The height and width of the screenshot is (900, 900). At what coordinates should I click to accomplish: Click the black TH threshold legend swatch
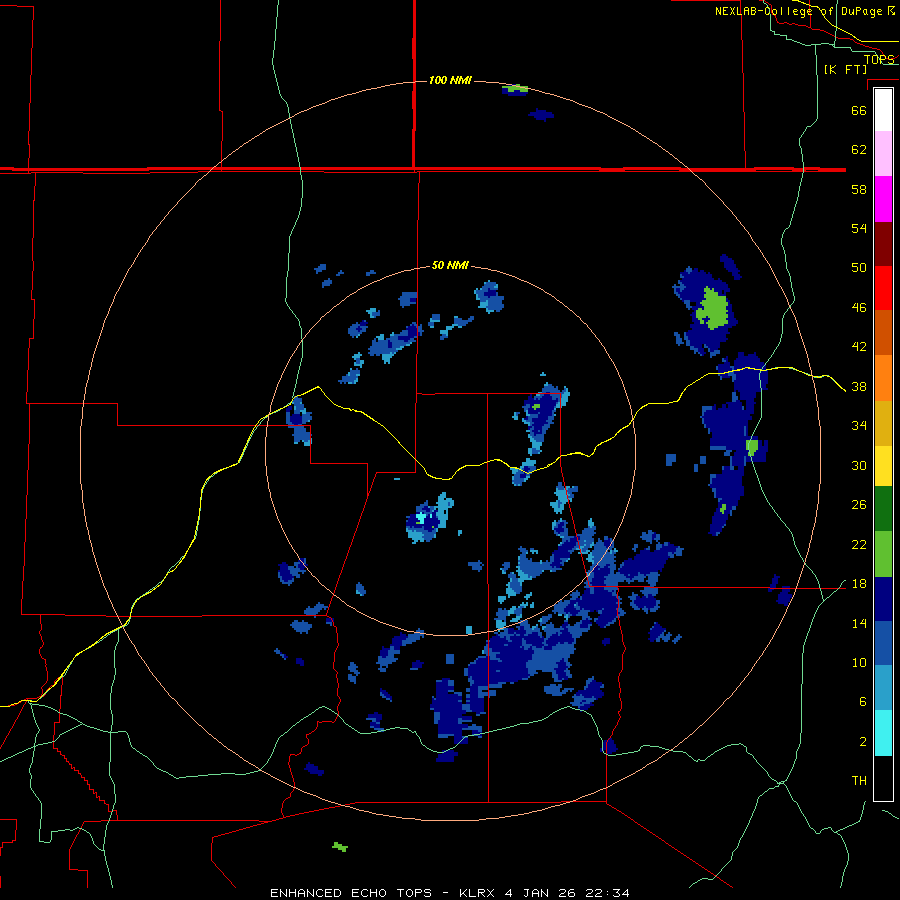[x=883, y=778]
